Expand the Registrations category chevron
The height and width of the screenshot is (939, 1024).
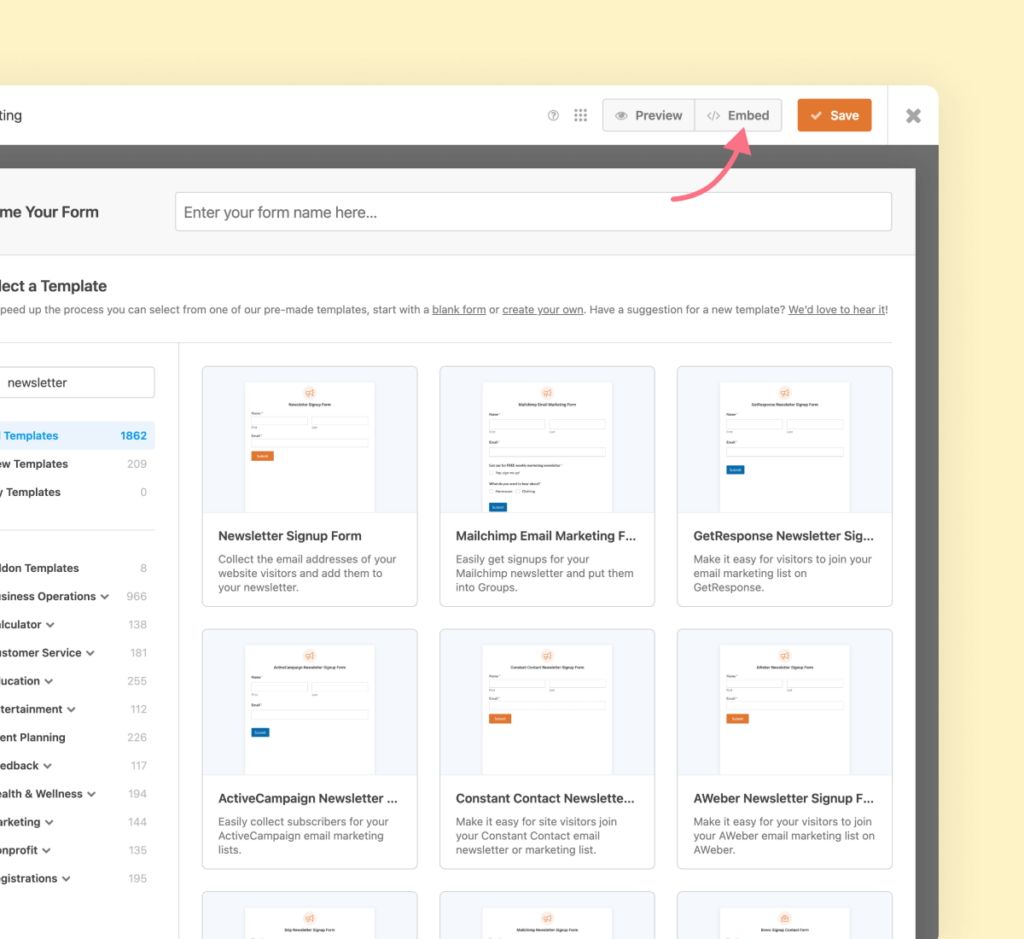[66, 879]
